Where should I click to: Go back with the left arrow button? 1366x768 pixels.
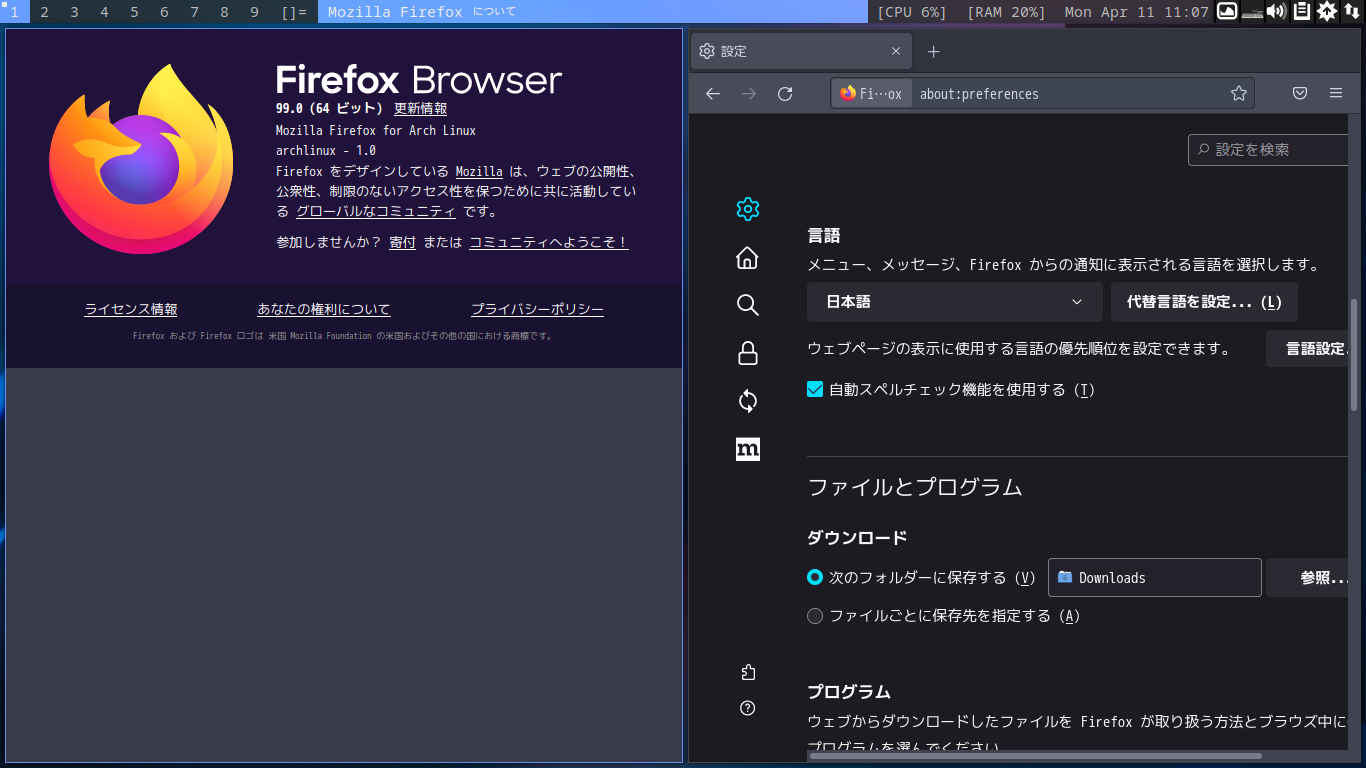tap(713, 93)
